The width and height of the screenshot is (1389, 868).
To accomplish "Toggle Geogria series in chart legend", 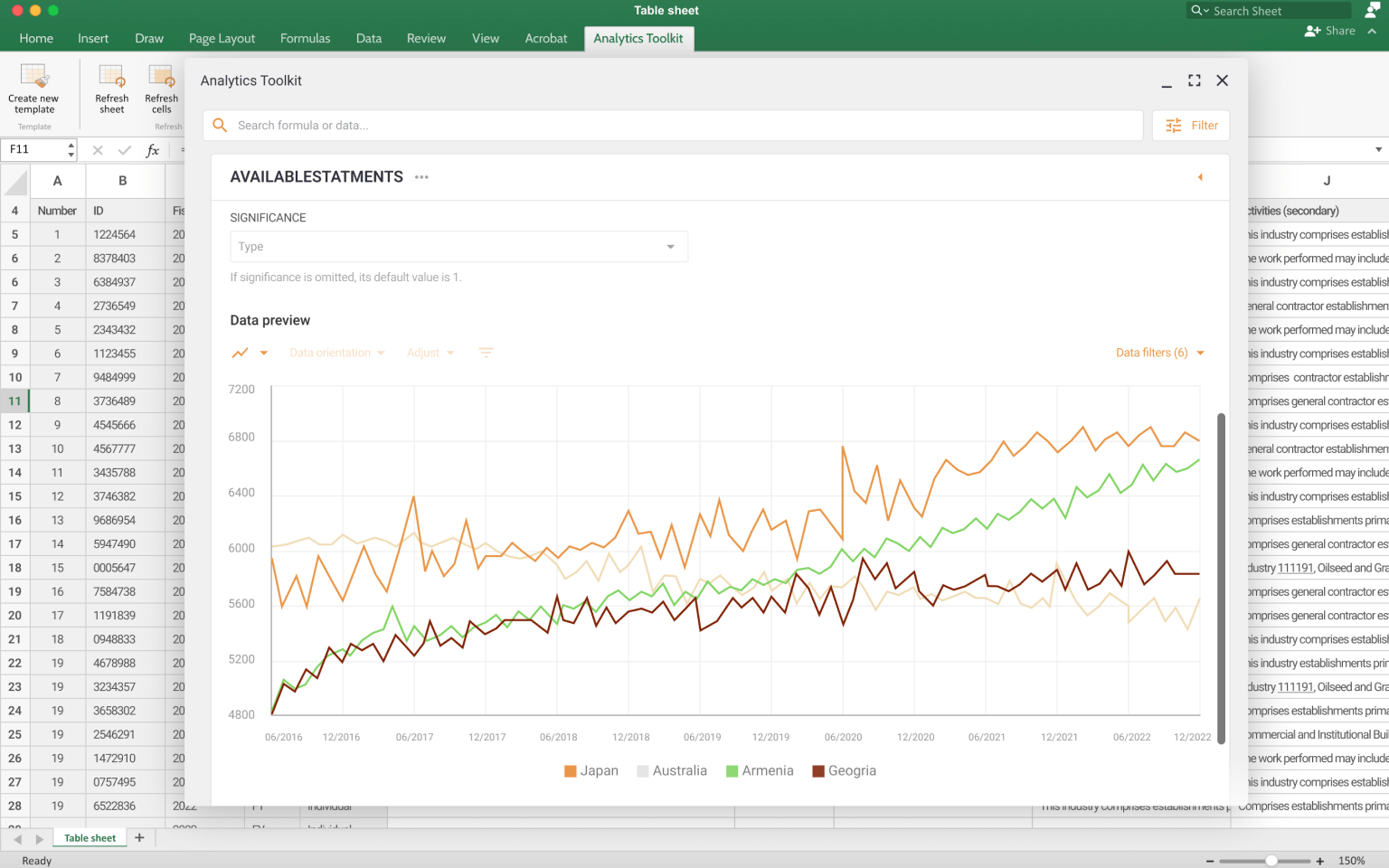I will 844,771.
